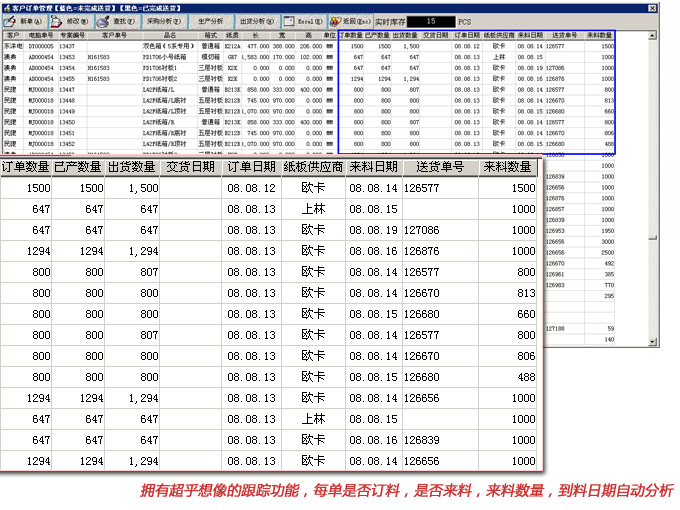Click the 箱式 column header
Image resolution: width=680 pixels, height=510 pixels.
[x=211, y=35]
